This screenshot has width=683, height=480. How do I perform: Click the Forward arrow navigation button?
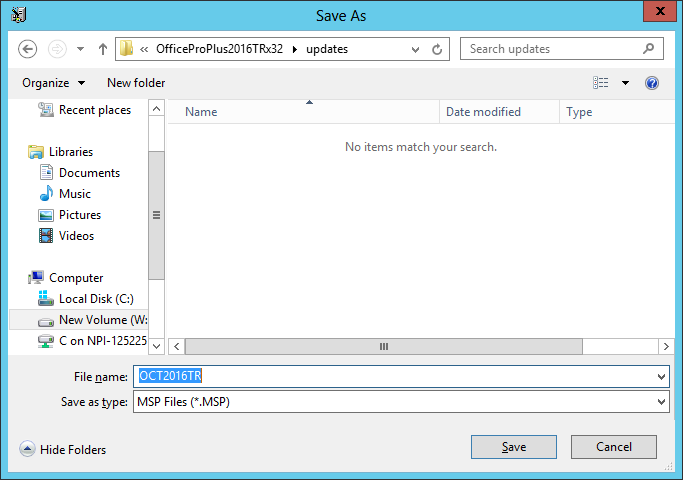pos(57,49)
